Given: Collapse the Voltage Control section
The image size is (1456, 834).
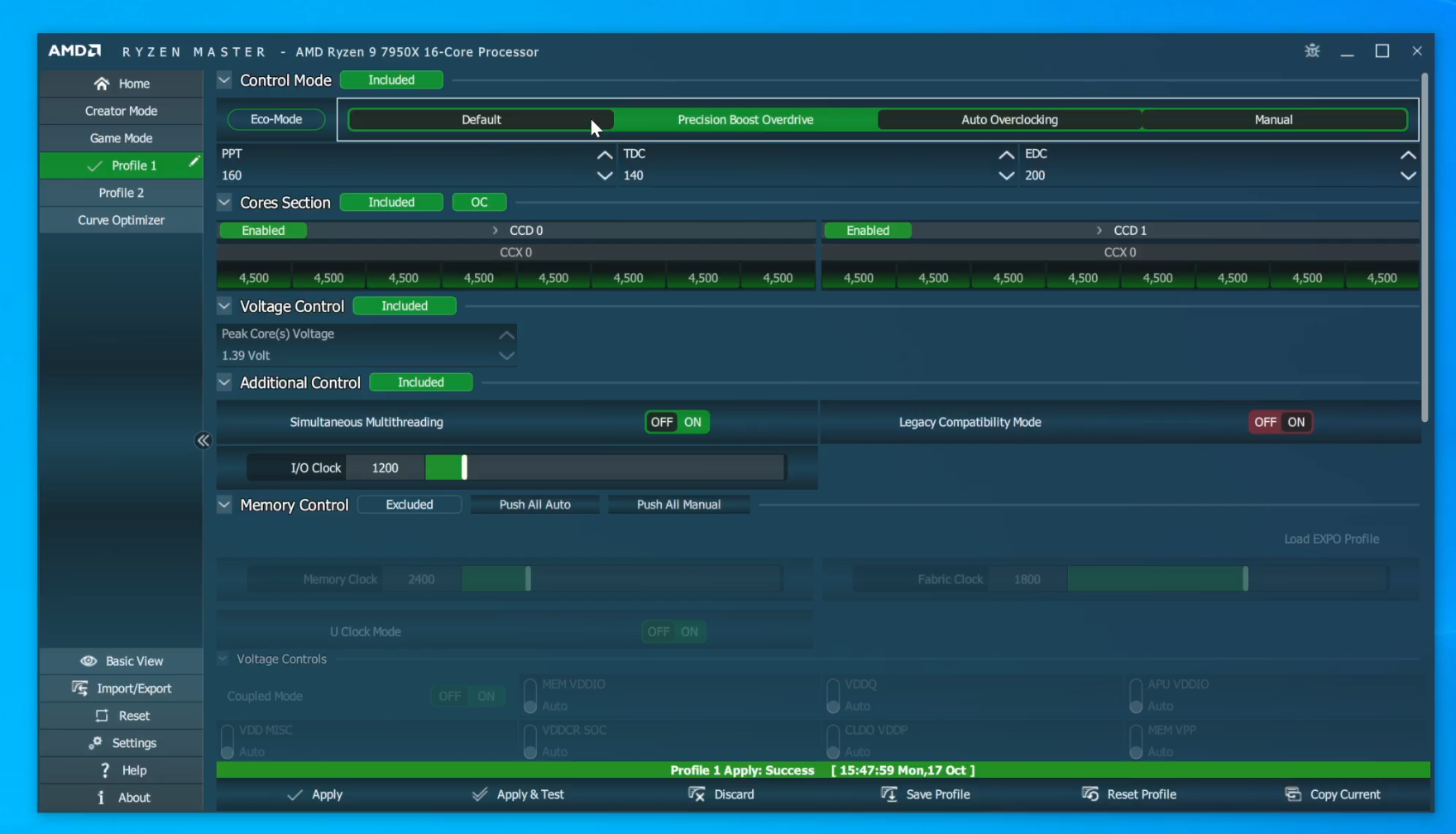Looking at the screenshot, I should (x=224, y=306).
